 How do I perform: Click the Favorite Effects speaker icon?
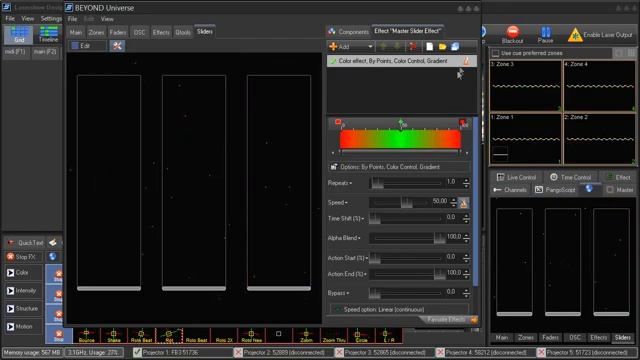(474, 320)
